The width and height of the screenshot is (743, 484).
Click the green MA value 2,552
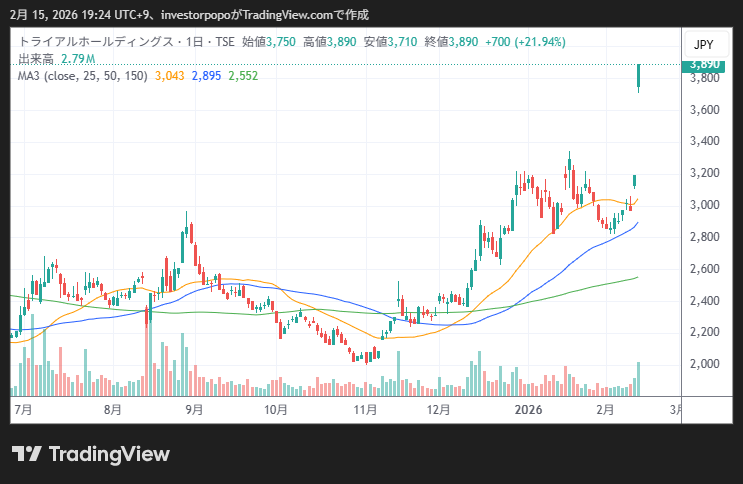pos(243,76)
